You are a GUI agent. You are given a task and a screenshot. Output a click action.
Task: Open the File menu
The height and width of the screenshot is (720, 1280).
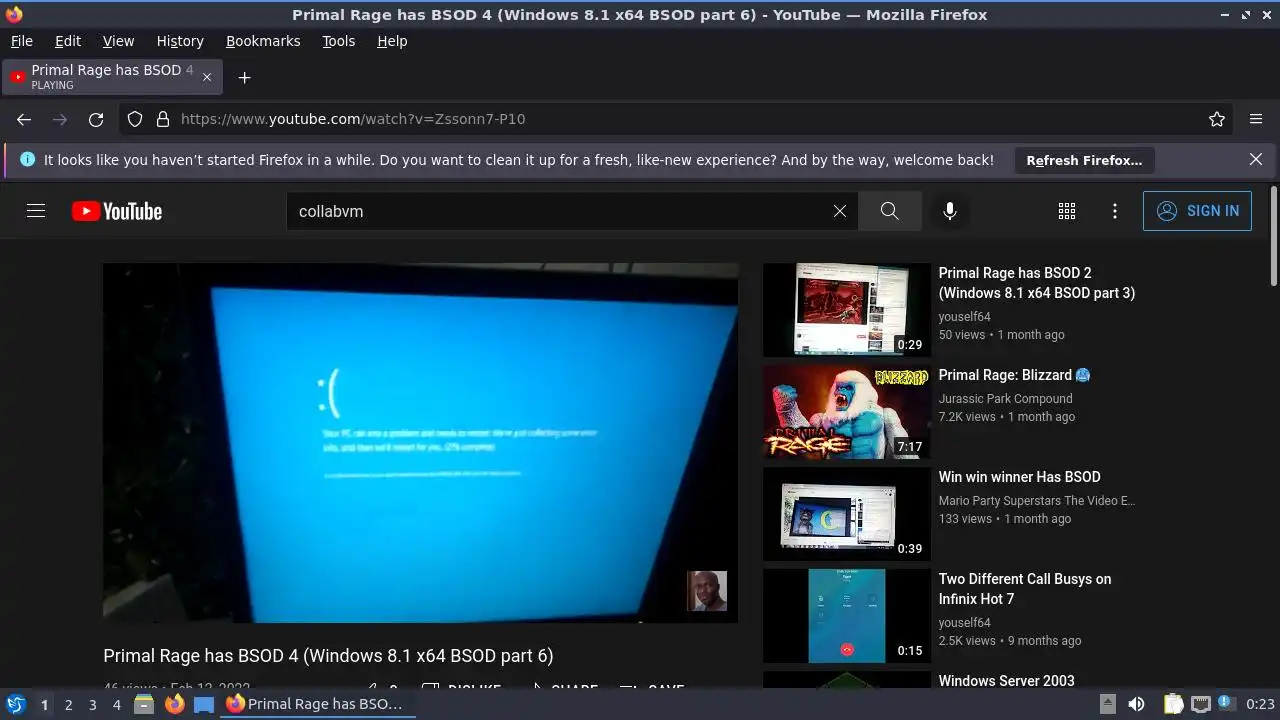[x=21, y=41]
